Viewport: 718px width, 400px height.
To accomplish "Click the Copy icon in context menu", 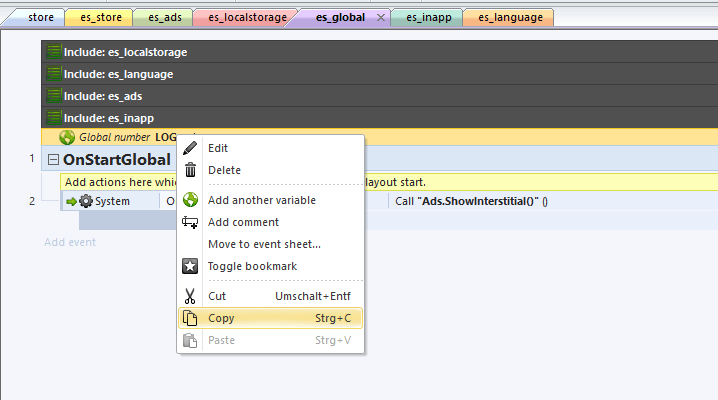I will pos(190,318).
